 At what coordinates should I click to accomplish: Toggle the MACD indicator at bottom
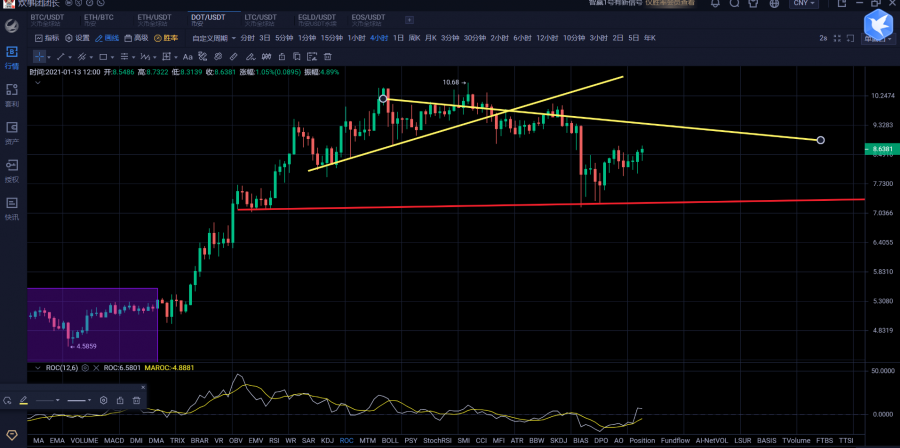114,441
